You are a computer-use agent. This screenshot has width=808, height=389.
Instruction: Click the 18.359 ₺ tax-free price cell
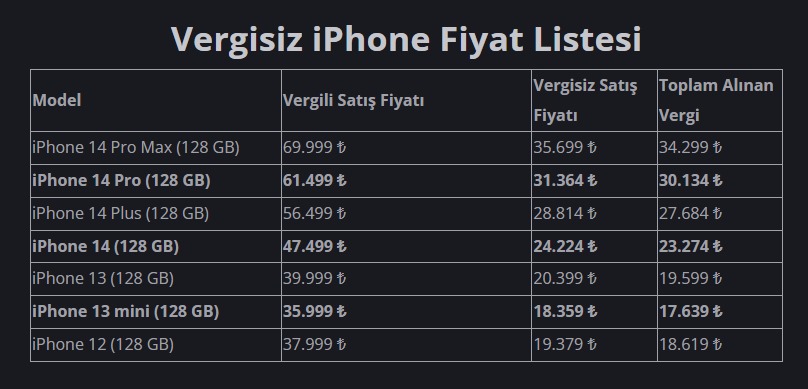coord(594,312)
